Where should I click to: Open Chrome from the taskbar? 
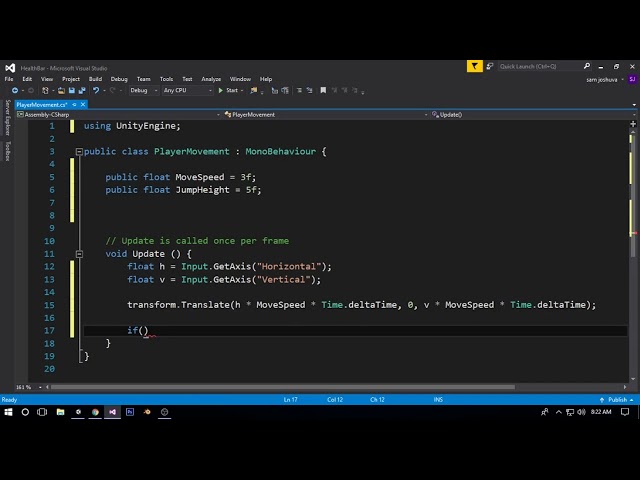[95, 412]
